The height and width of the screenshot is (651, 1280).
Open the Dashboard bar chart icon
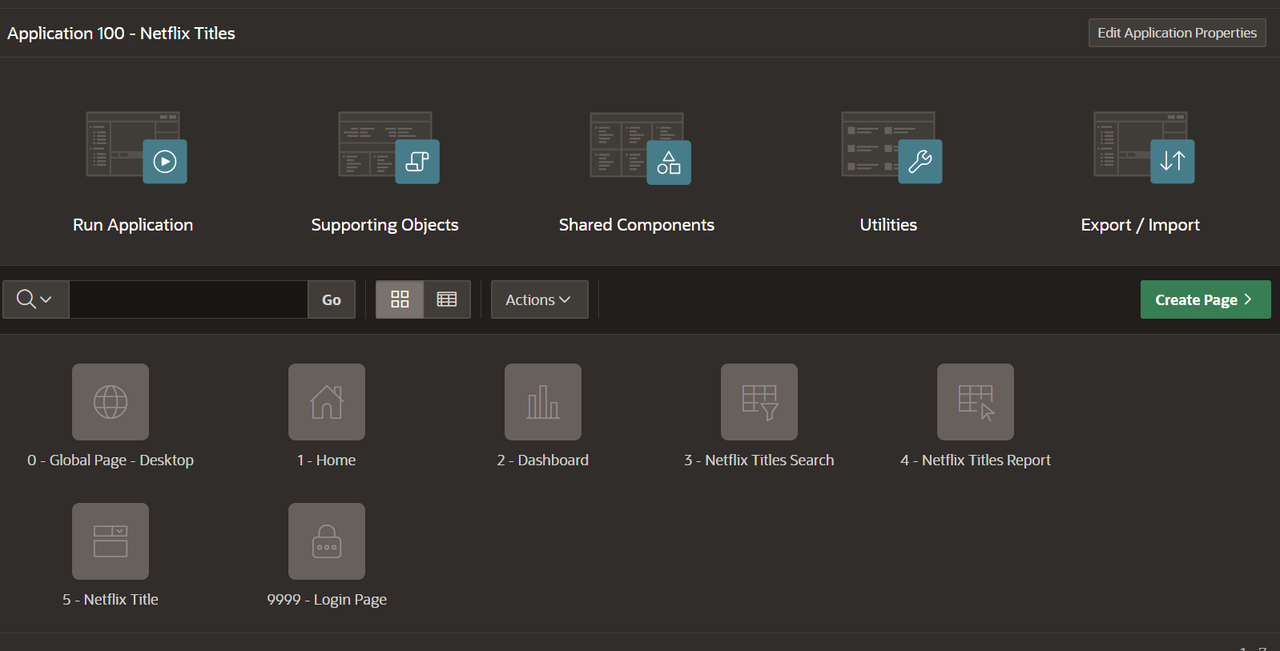point(543,402)
